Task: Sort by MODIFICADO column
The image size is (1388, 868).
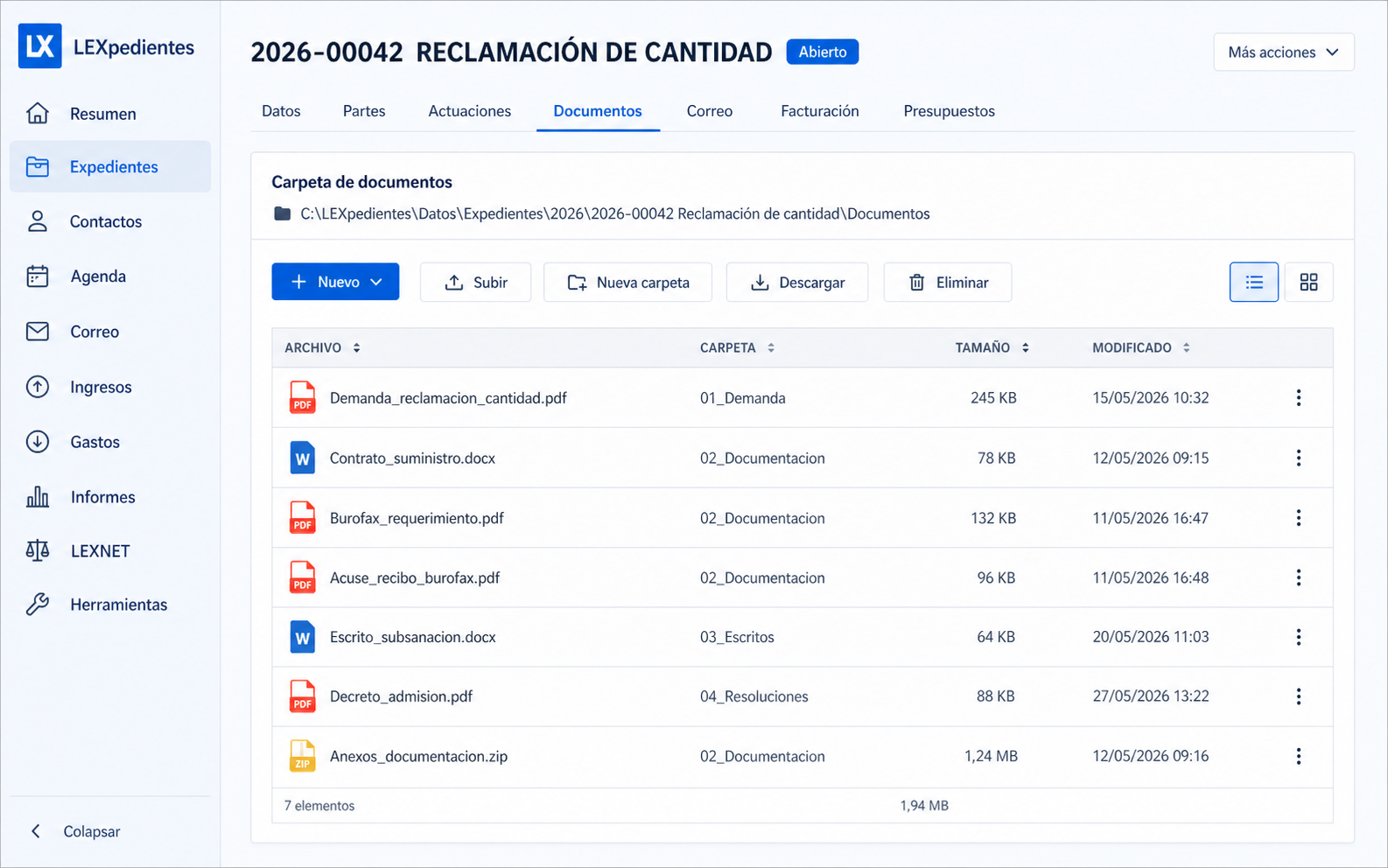Action: point(1141,347)
